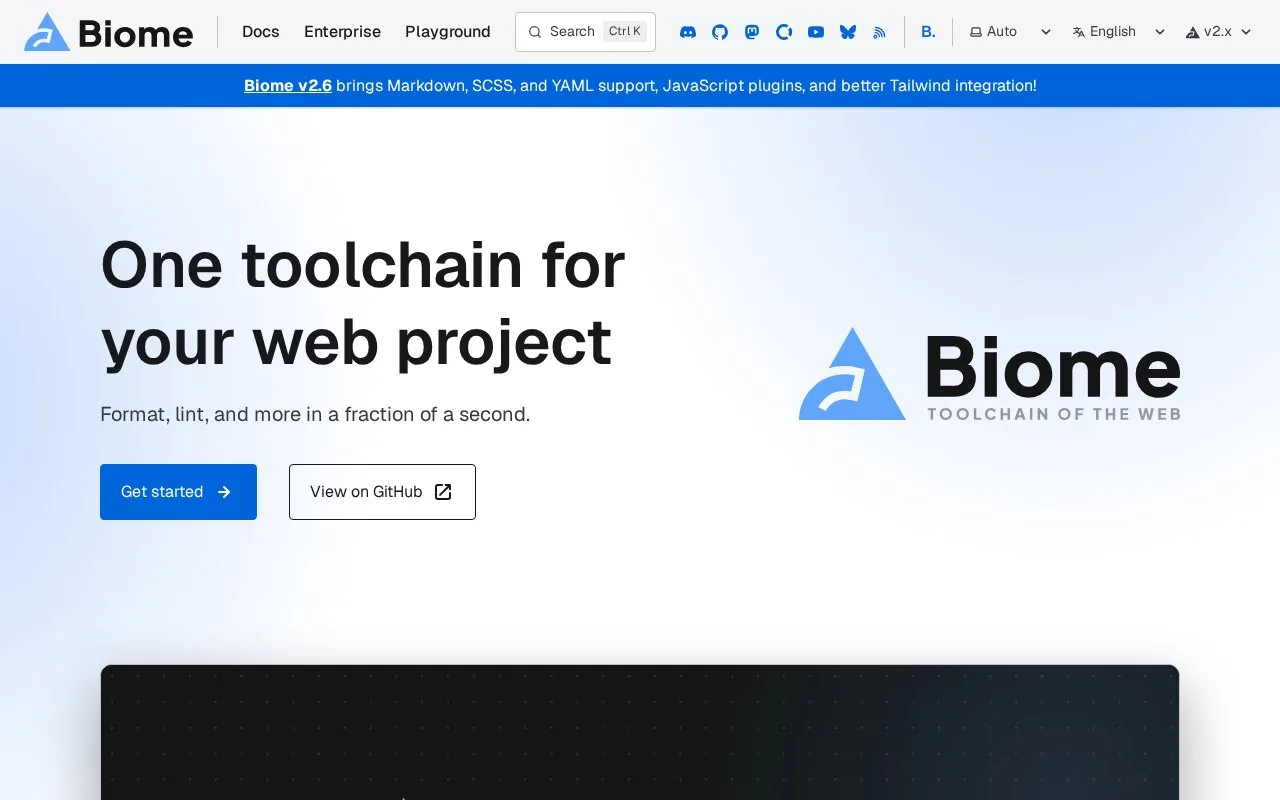This screenshot has height=800, width=1280.
Task: Click the 'Format, lint, and more' tagline text
Action: coord(315,414)
